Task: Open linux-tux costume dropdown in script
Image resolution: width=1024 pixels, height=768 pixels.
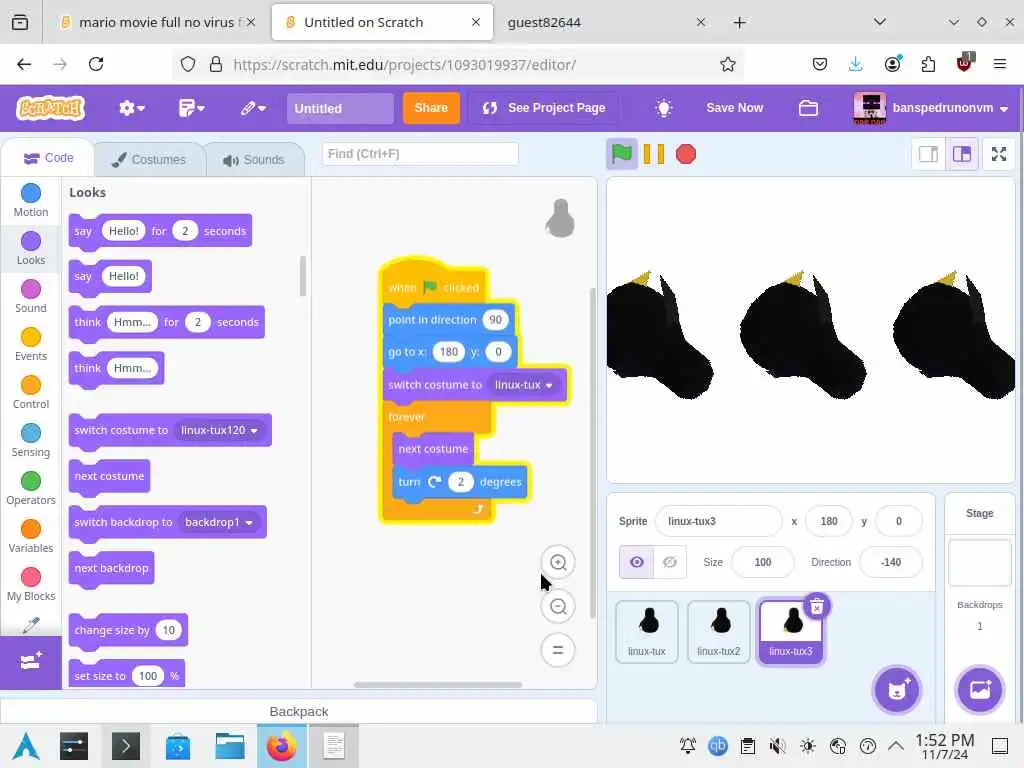Action: 524,385
